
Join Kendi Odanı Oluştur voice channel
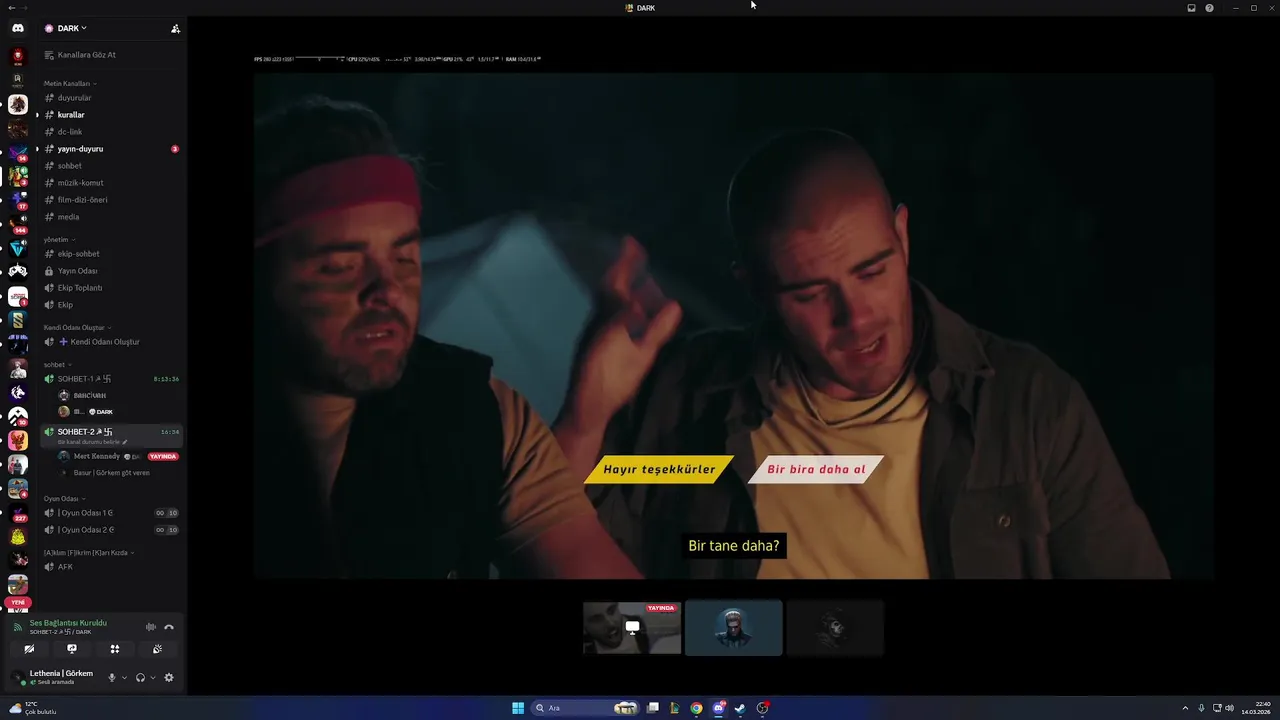[x=112, y=342]
